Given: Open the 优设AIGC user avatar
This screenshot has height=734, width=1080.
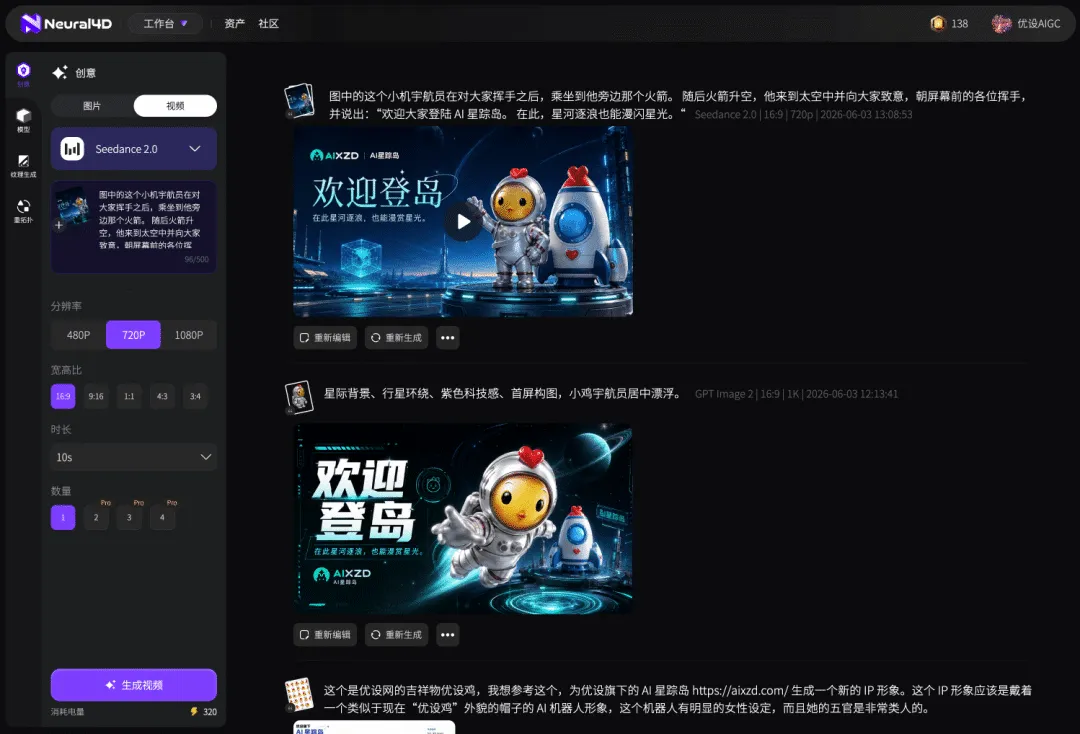Looking at the screenshot, I should 1001,23.
